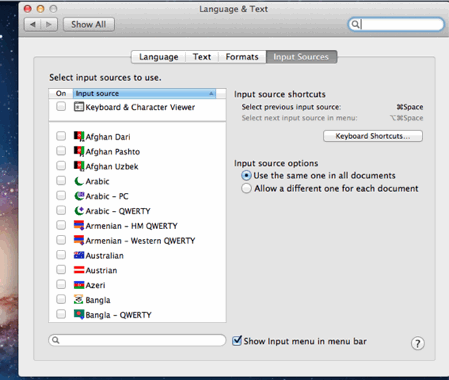Screen dimensions: 449x380
Task: Toggle sort order on Input source column arrow
Action: (x=211, y=94)
